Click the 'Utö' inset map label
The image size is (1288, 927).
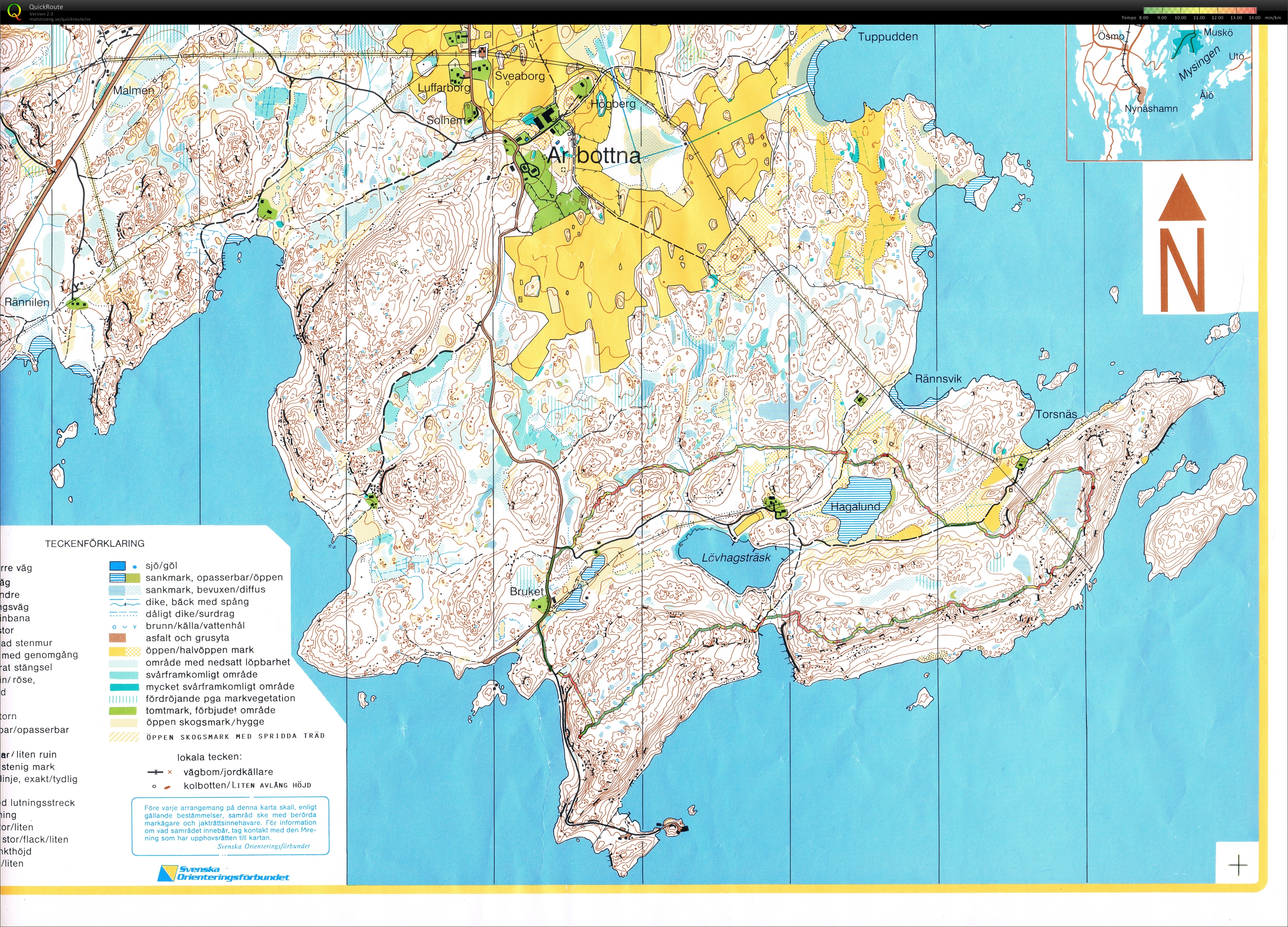click(1236, 56)
